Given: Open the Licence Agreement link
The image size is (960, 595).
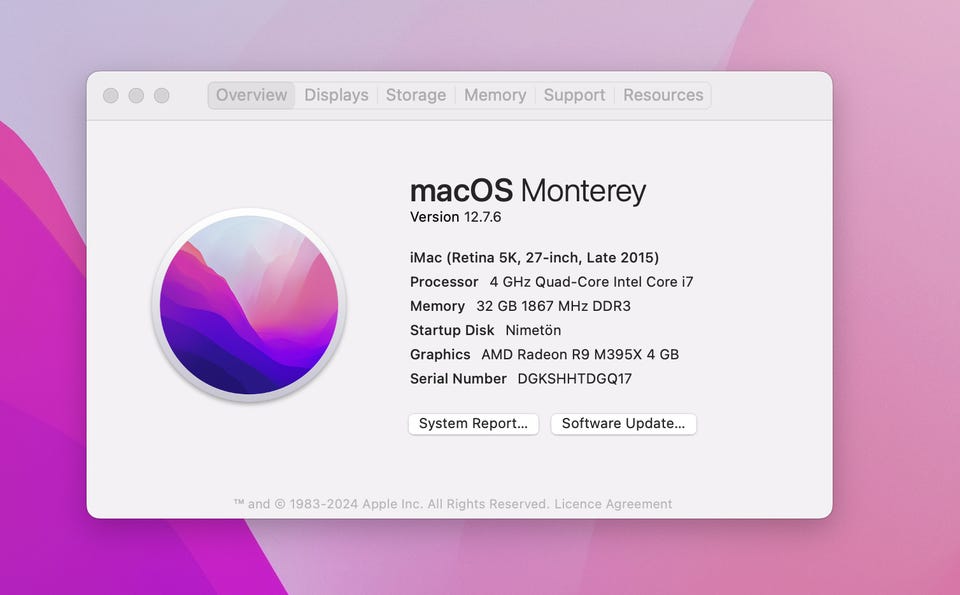Looking at the screenshot, I should 613,504.
